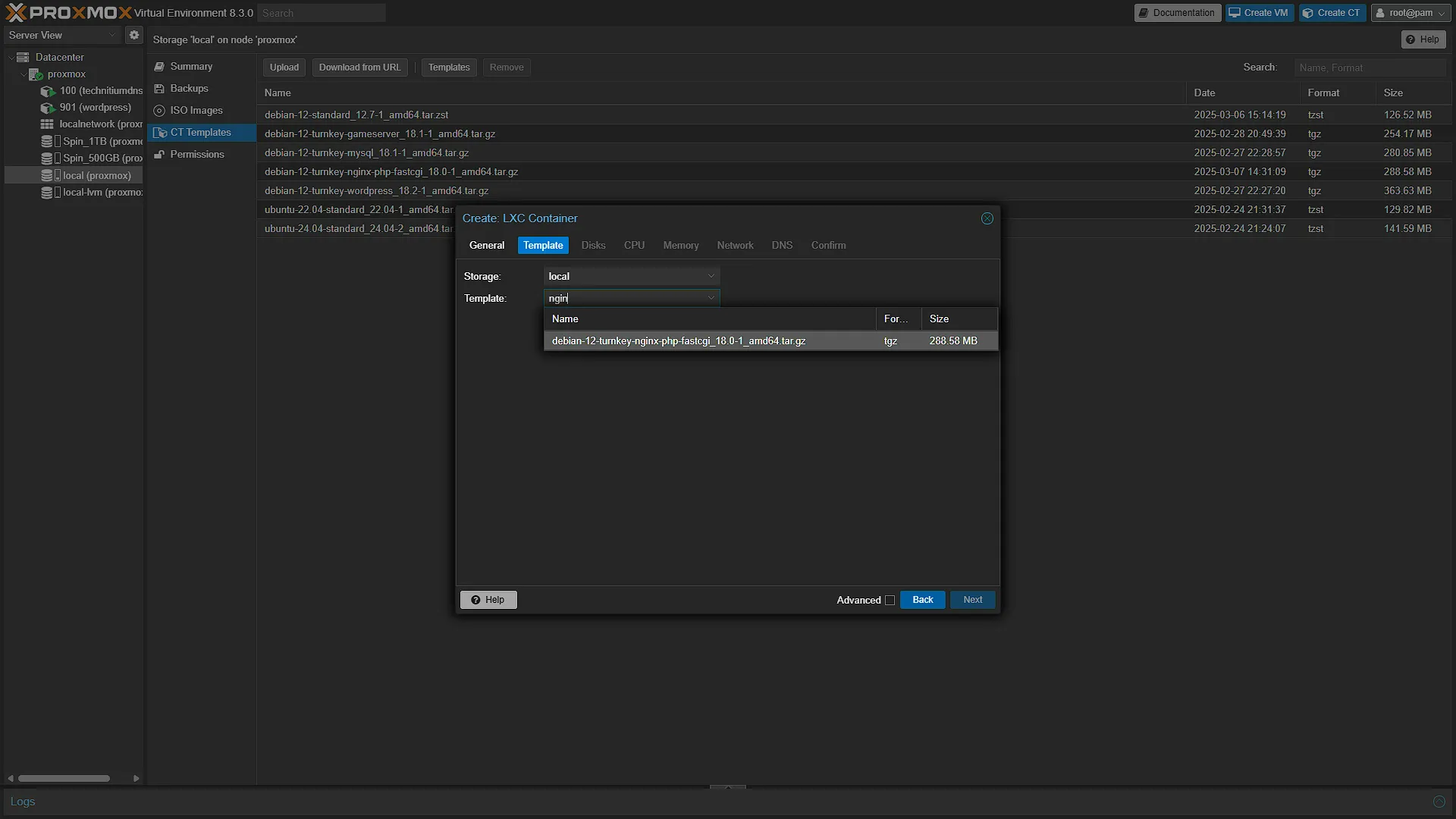1456x819 pixels.
Task: Select the proxmox node icon
Action: (36, 74)
